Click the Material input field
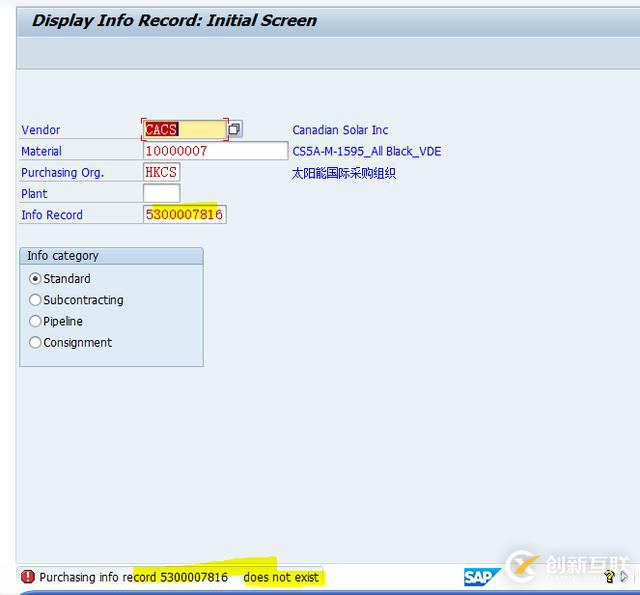 tap(216, 151)
